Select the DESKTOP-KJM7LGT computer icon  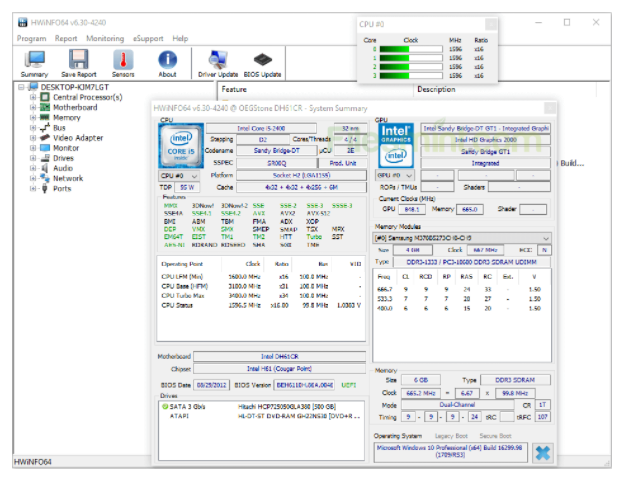34,87
